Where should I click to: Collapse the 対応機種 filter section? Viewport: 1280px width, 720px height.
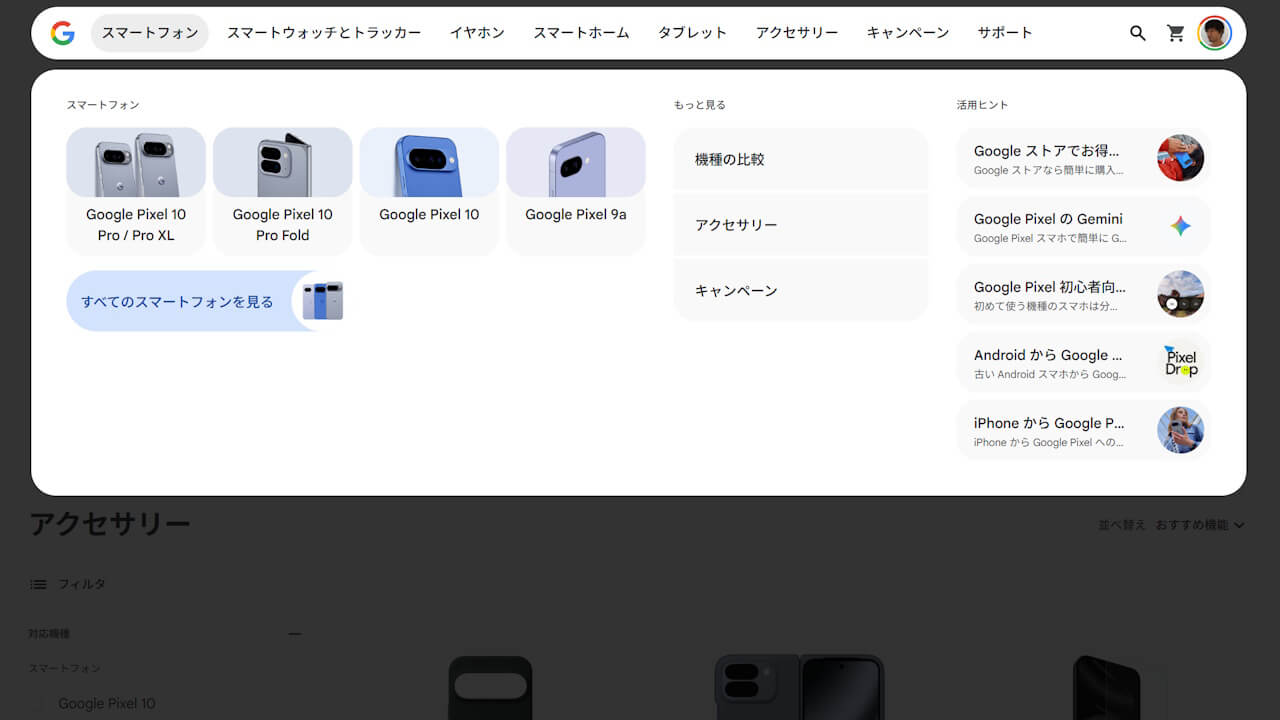(x=294, y=633)
